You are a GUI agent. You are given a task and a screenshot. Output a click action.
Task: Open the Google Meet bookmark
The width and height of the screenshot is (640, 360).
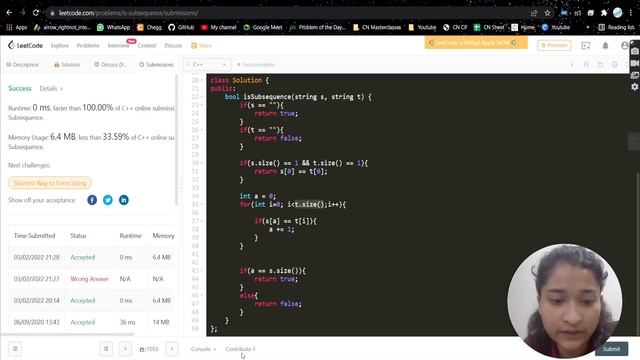coord(262,27)
